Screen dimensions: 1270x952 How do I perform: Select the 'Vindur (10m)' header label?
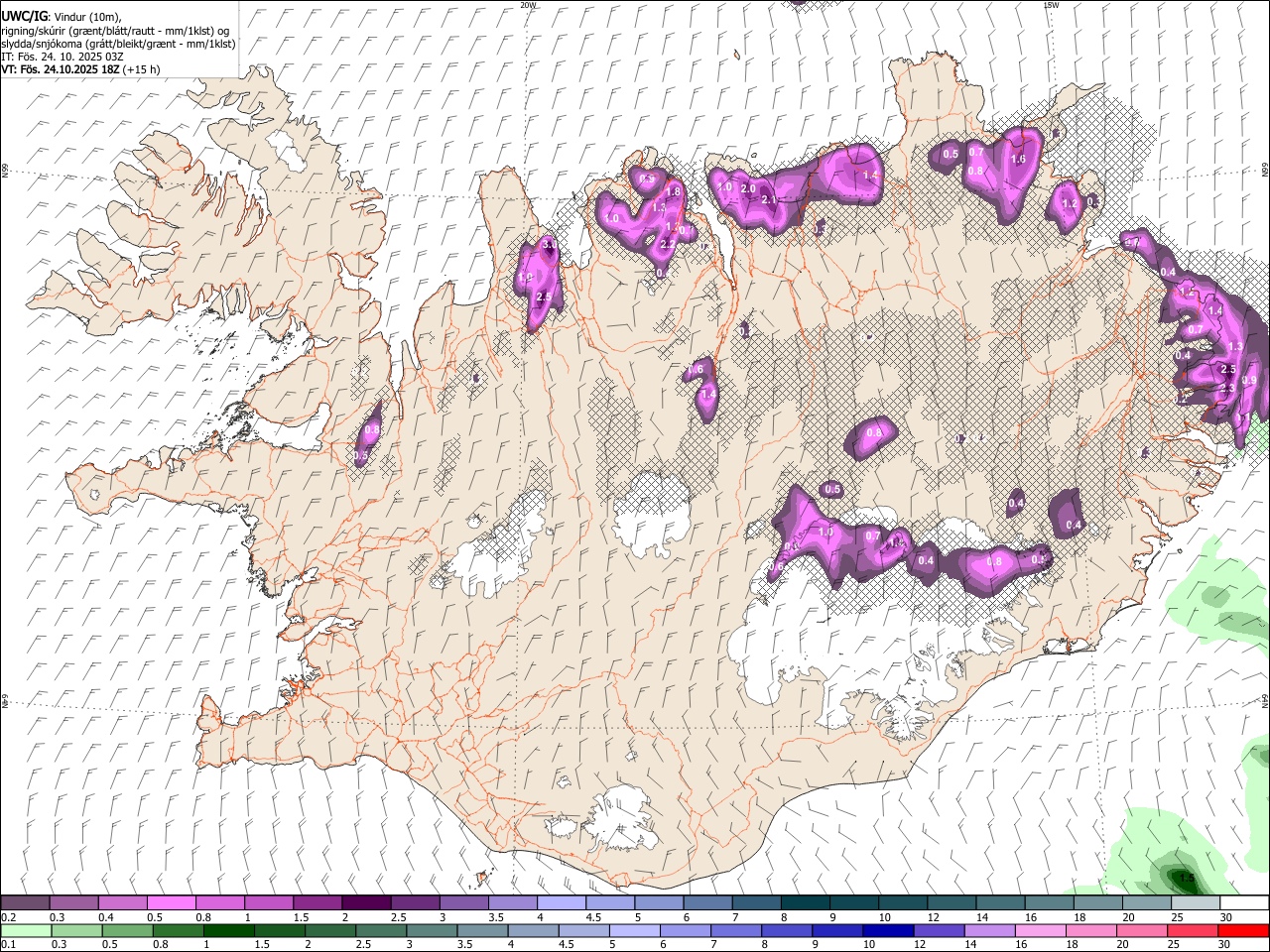[x=86, y=16]
